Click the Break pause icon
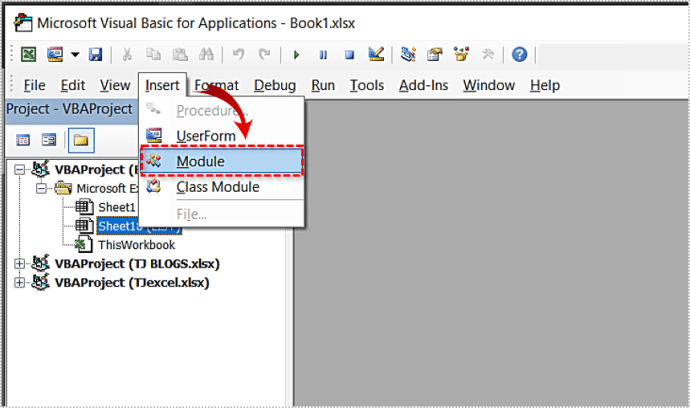 (323, 55)
